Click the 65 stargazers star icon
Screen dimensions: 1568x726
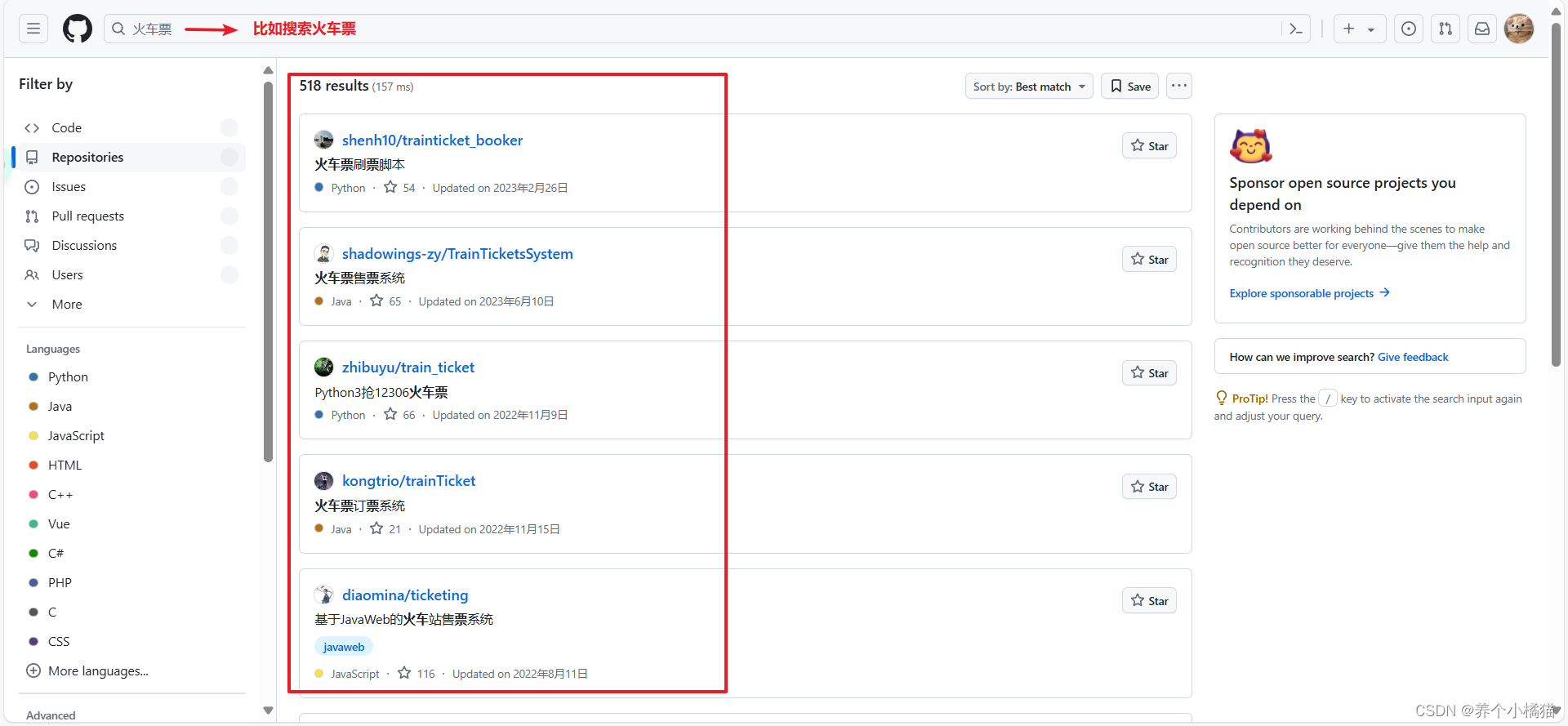(376, 301)
